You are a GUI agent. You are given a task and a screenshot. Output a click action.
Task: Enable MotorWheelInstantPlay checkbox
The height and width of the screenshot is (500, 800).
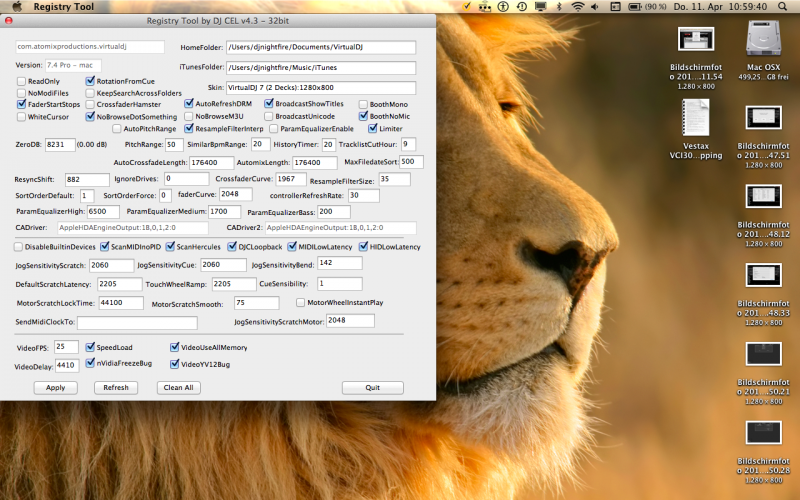click(300, 302)
